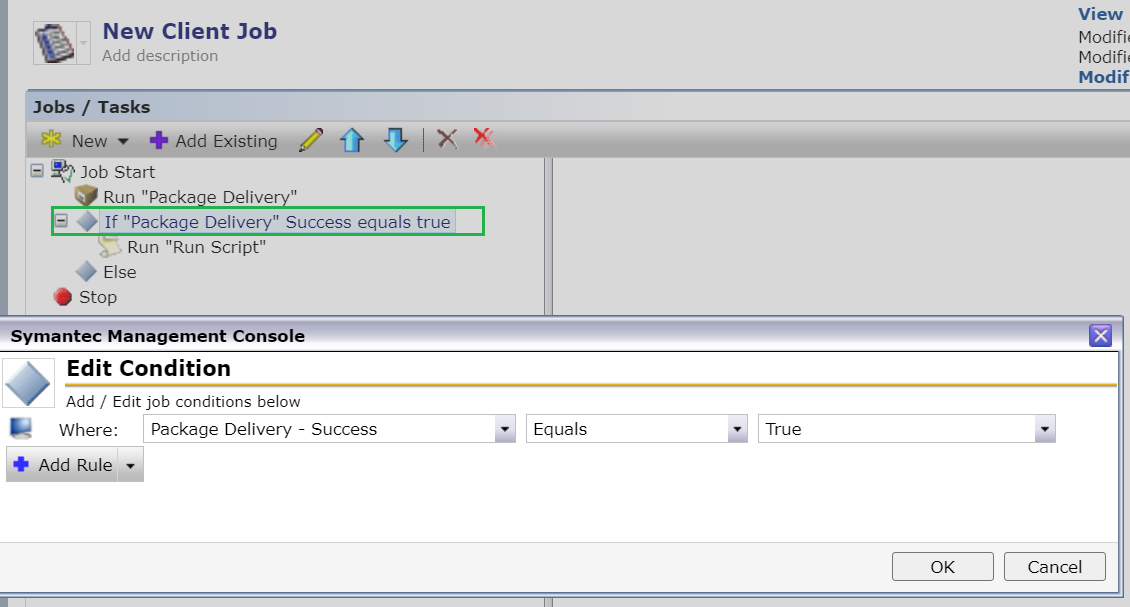Move task down with the down arrow
1130x607 pixels.
pyautogui.click(x=396, y=140)
